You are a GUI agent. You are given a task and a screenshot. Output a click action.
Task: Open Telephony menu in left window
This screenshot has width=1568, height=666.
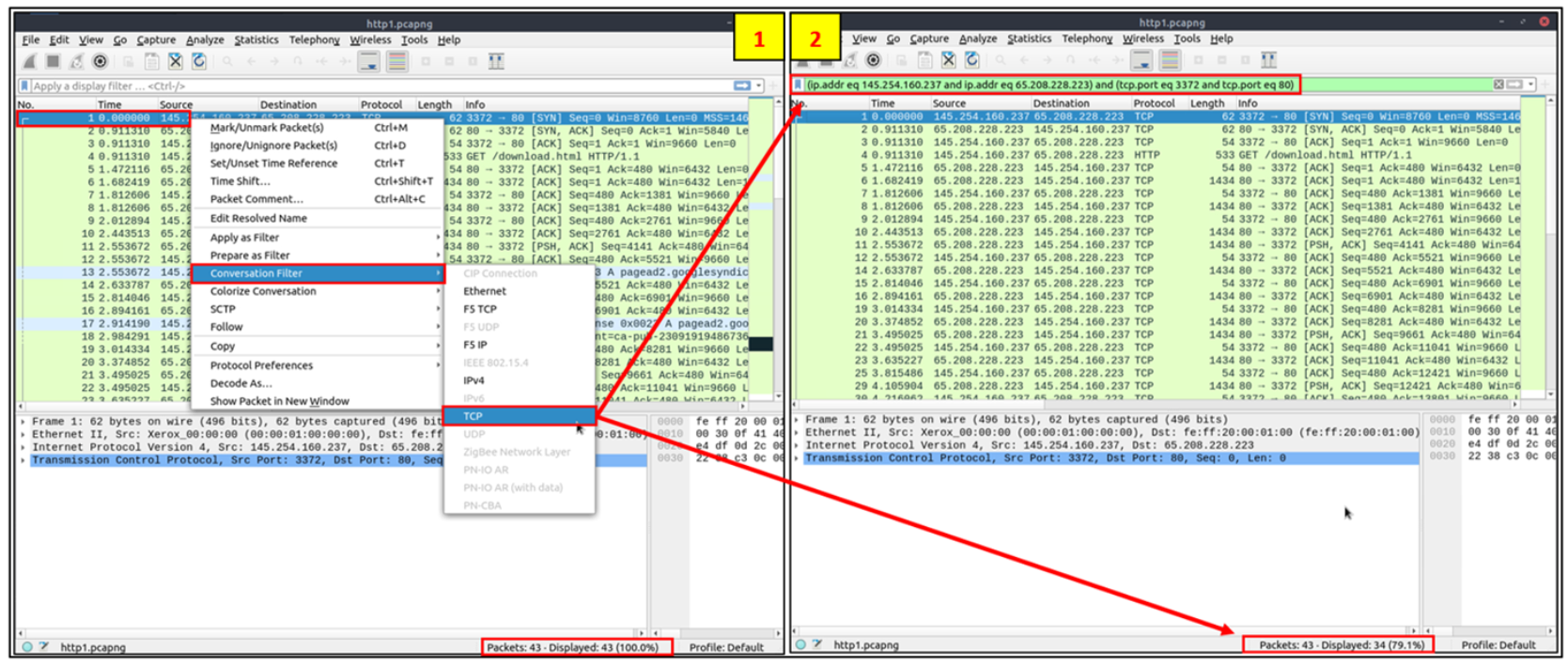pos(314,39)
